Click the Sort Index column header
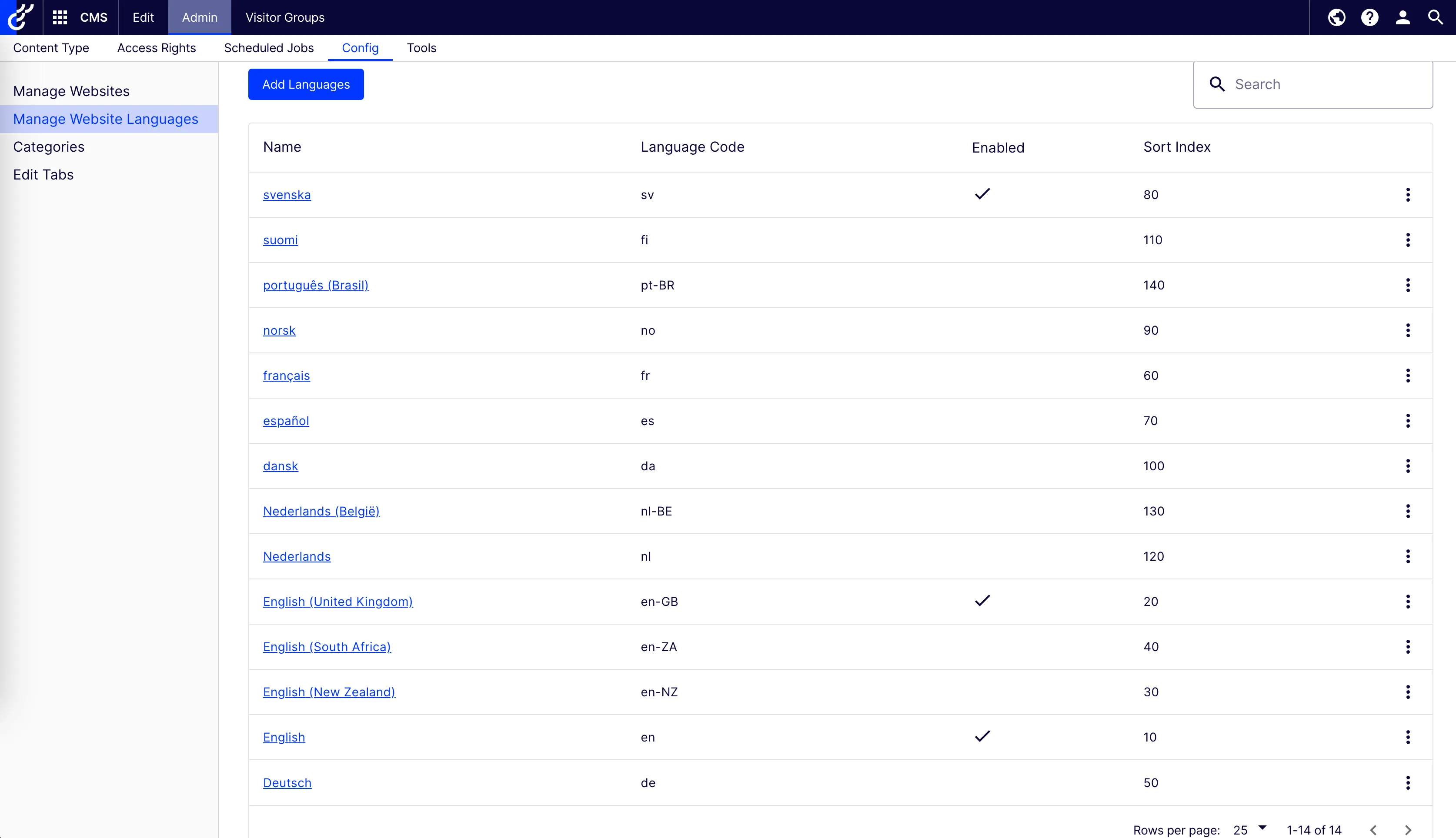This screenshot has height=838, width=1456. coord(1177,147)
